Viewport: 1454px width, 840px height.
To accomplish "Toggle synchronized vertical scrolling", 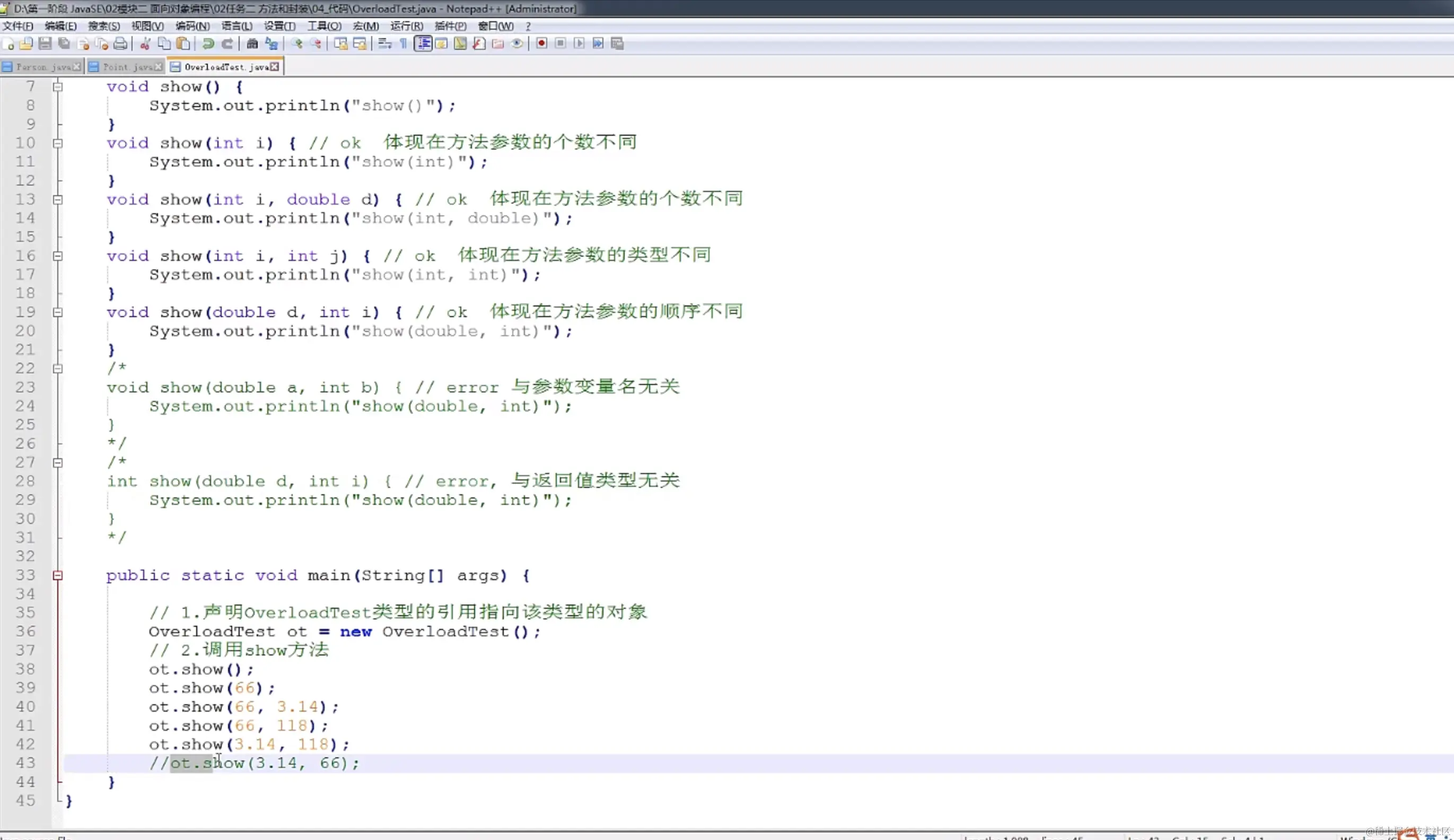I will click(340, 43).
